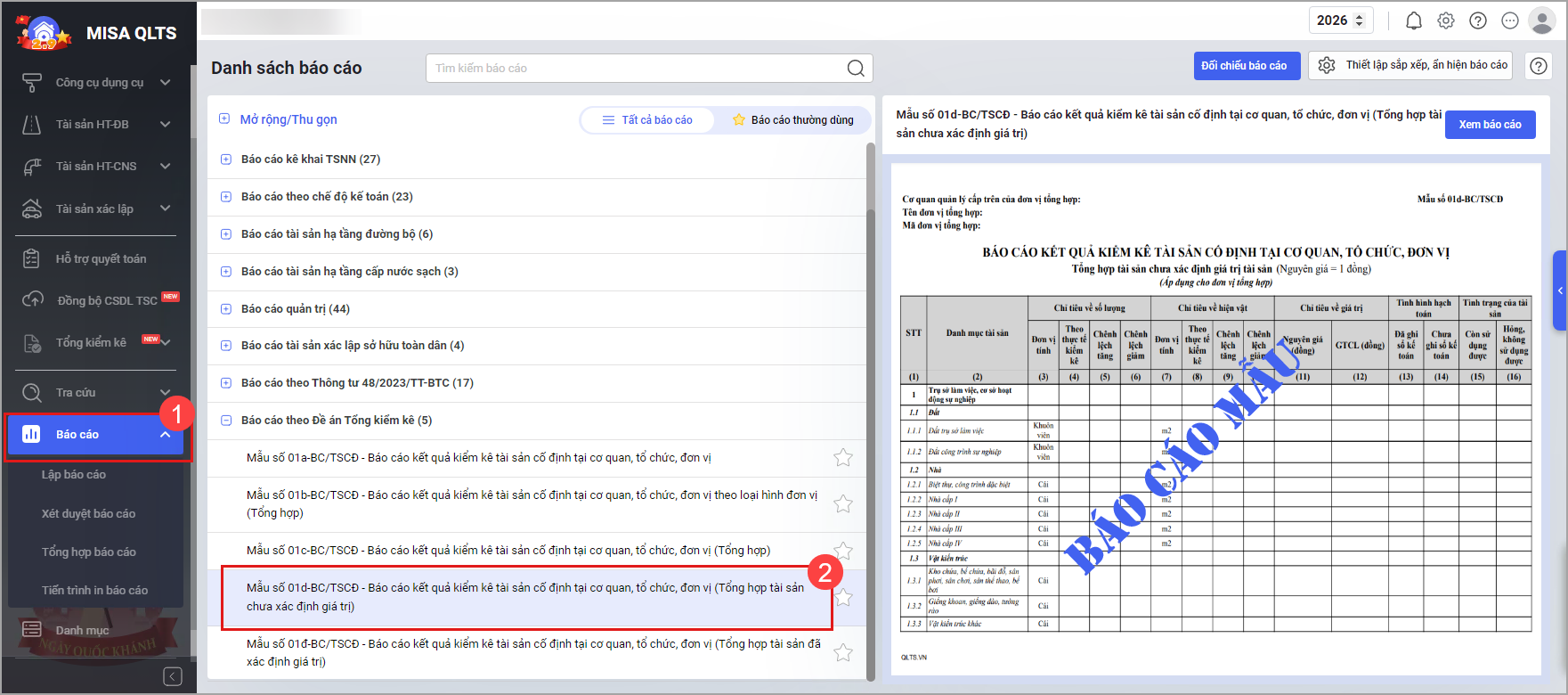Click the Đối chiếu báo cáo button
Screen dimensions: 1568x695
click(x=1244, y=66)
